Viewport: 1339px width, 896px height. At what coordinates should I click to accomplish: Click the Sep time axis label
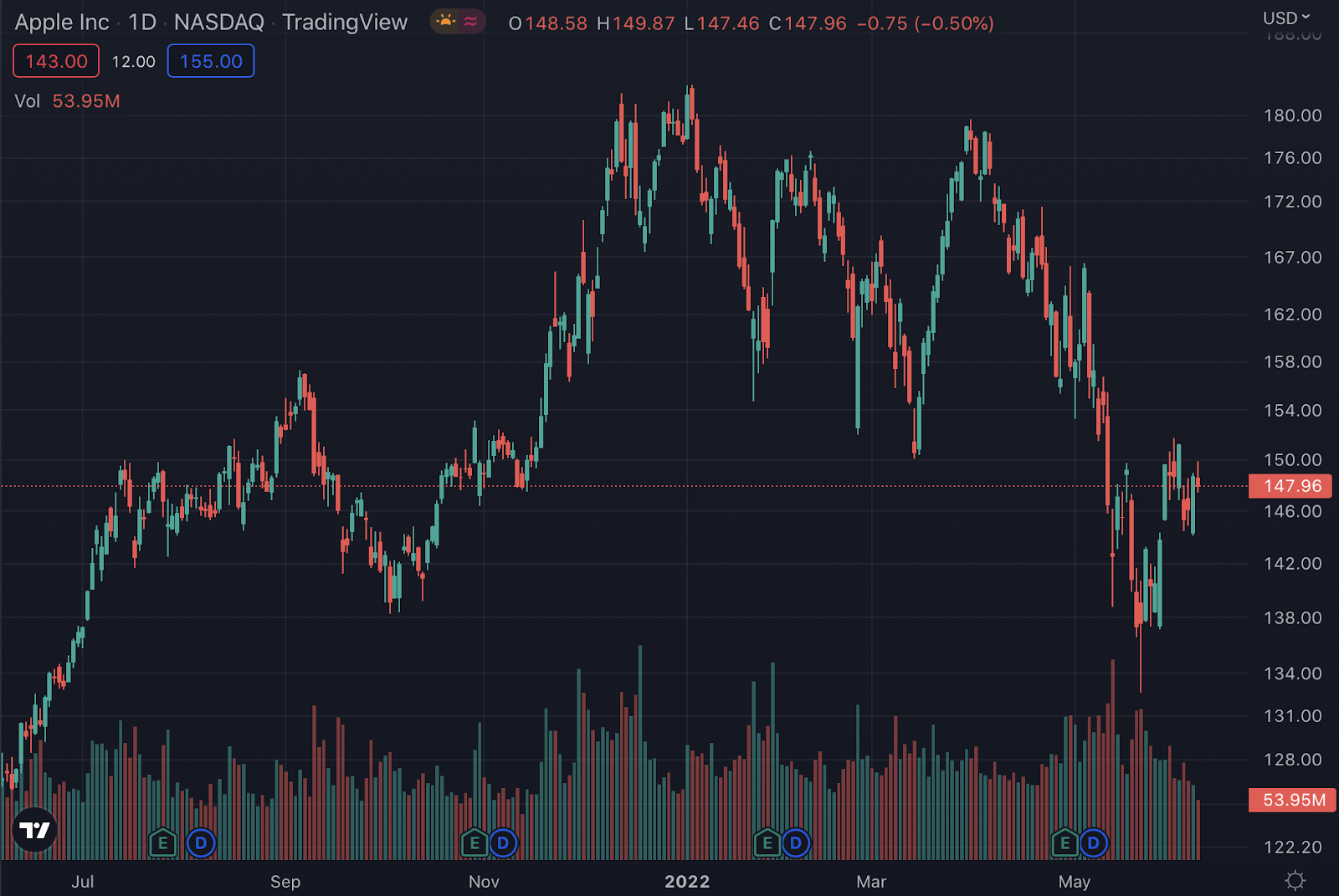(x=285, y=882)
